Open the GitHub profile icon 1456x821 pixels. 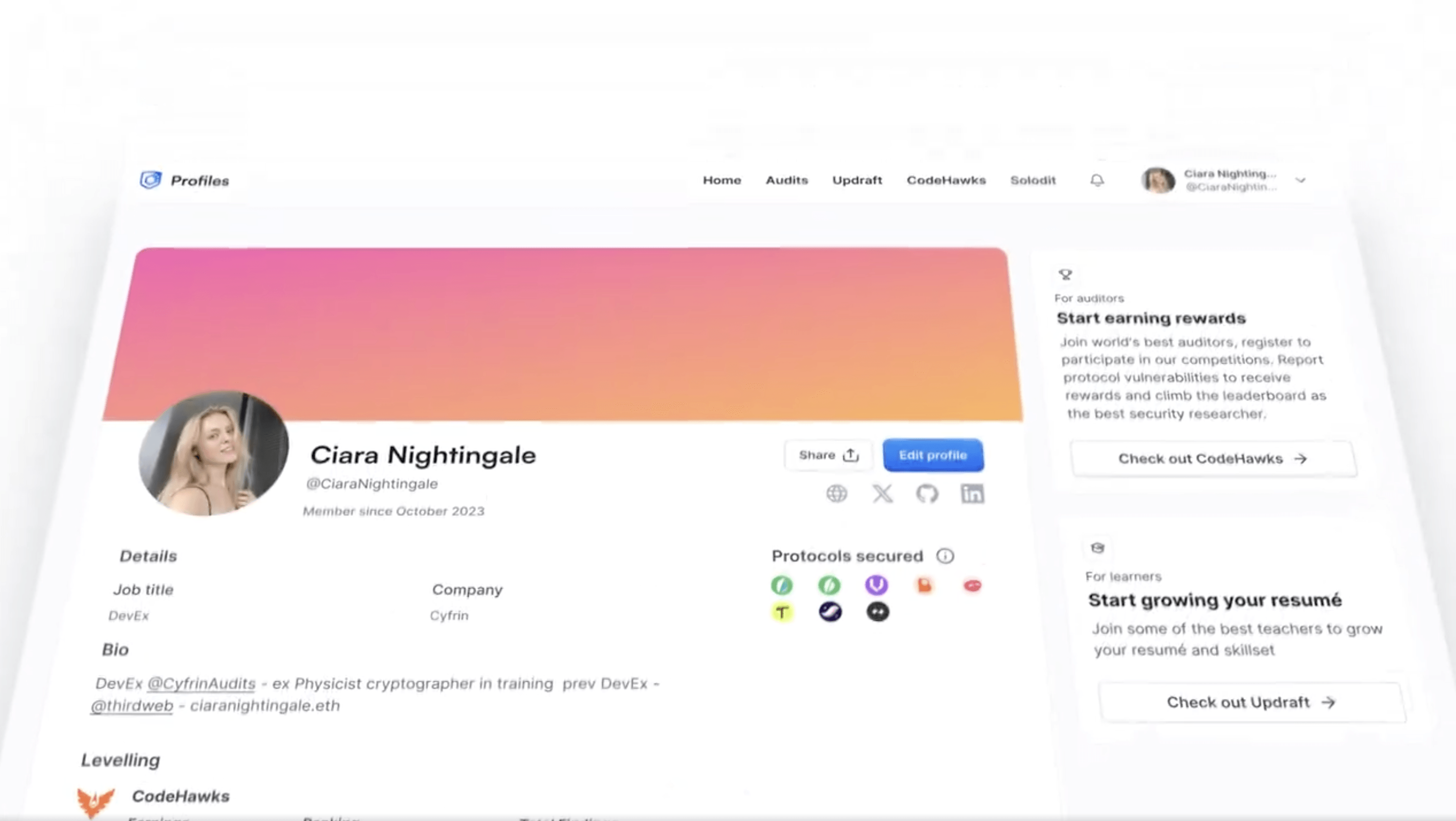point(927,493)
